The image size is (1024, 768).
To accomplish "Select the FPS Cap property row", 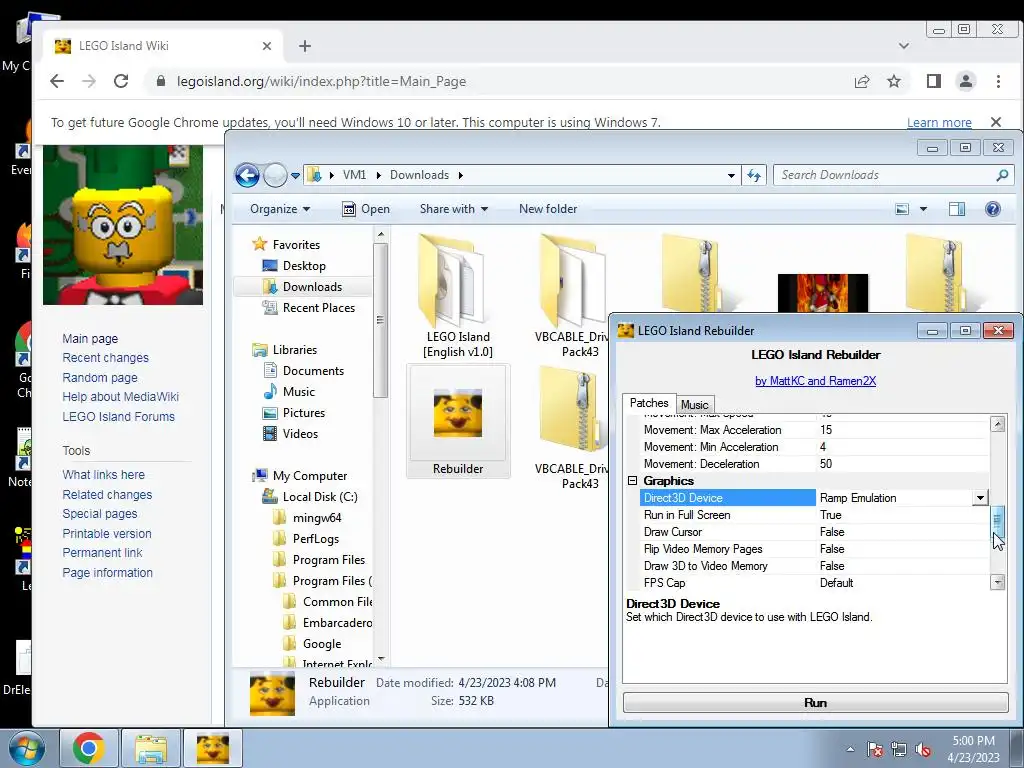I will [x=814, y=583].
